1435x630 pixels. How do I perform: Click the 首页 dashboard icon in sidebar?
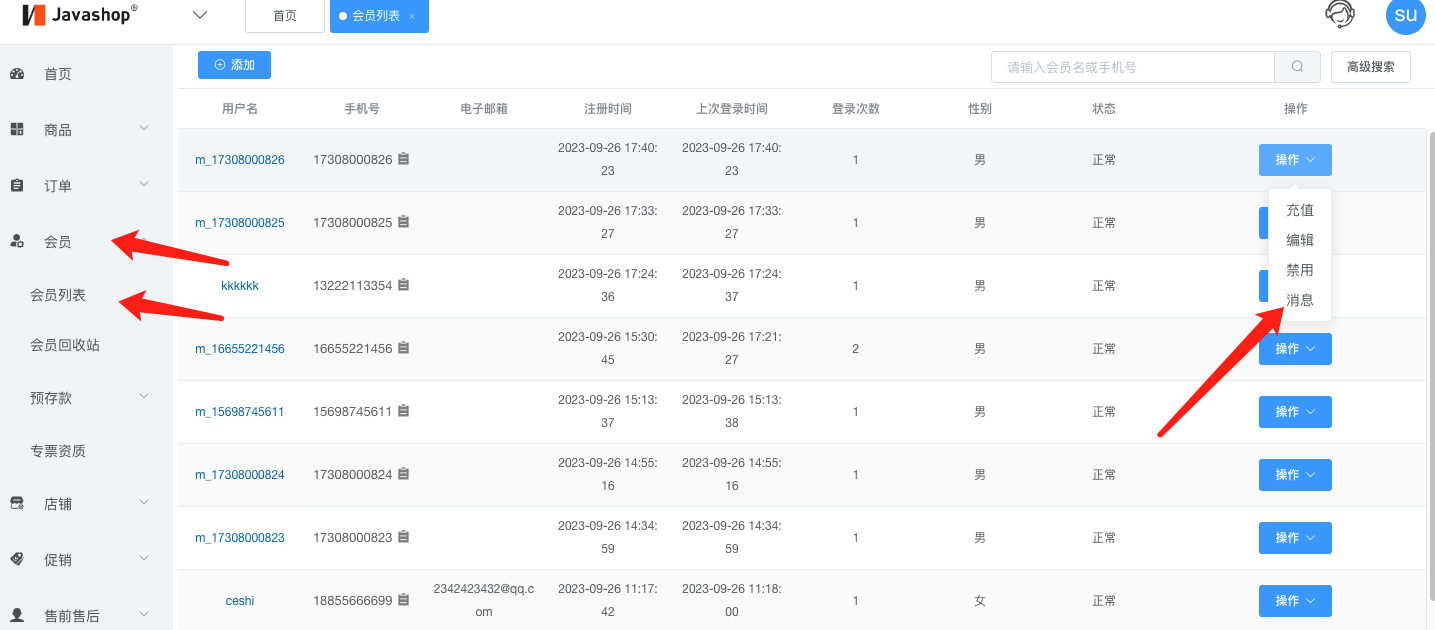point(17,74)
